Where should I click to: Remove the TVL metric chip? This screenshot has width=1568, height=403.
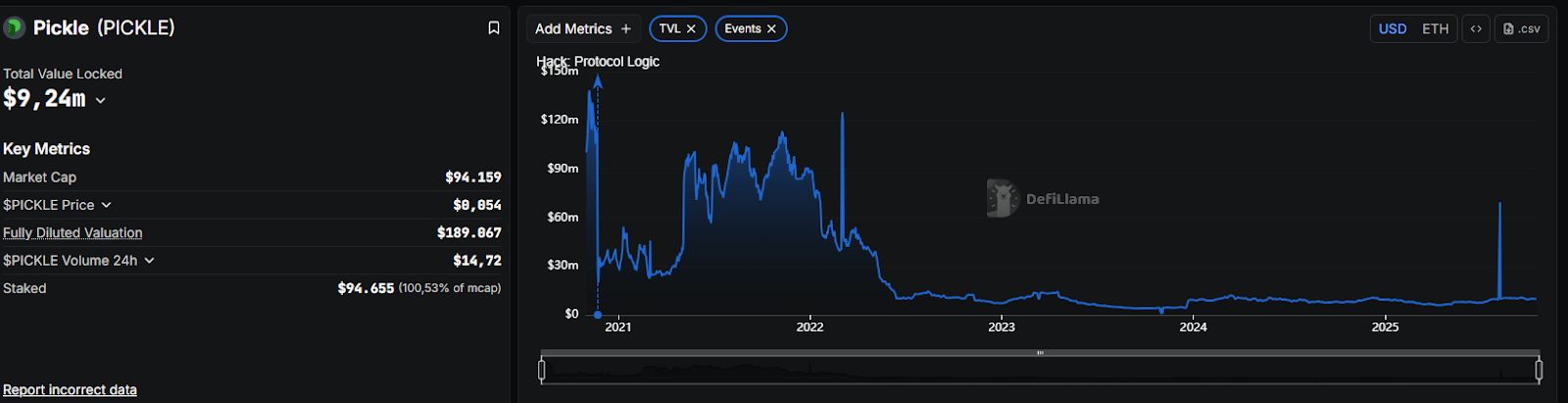point(691,28)
